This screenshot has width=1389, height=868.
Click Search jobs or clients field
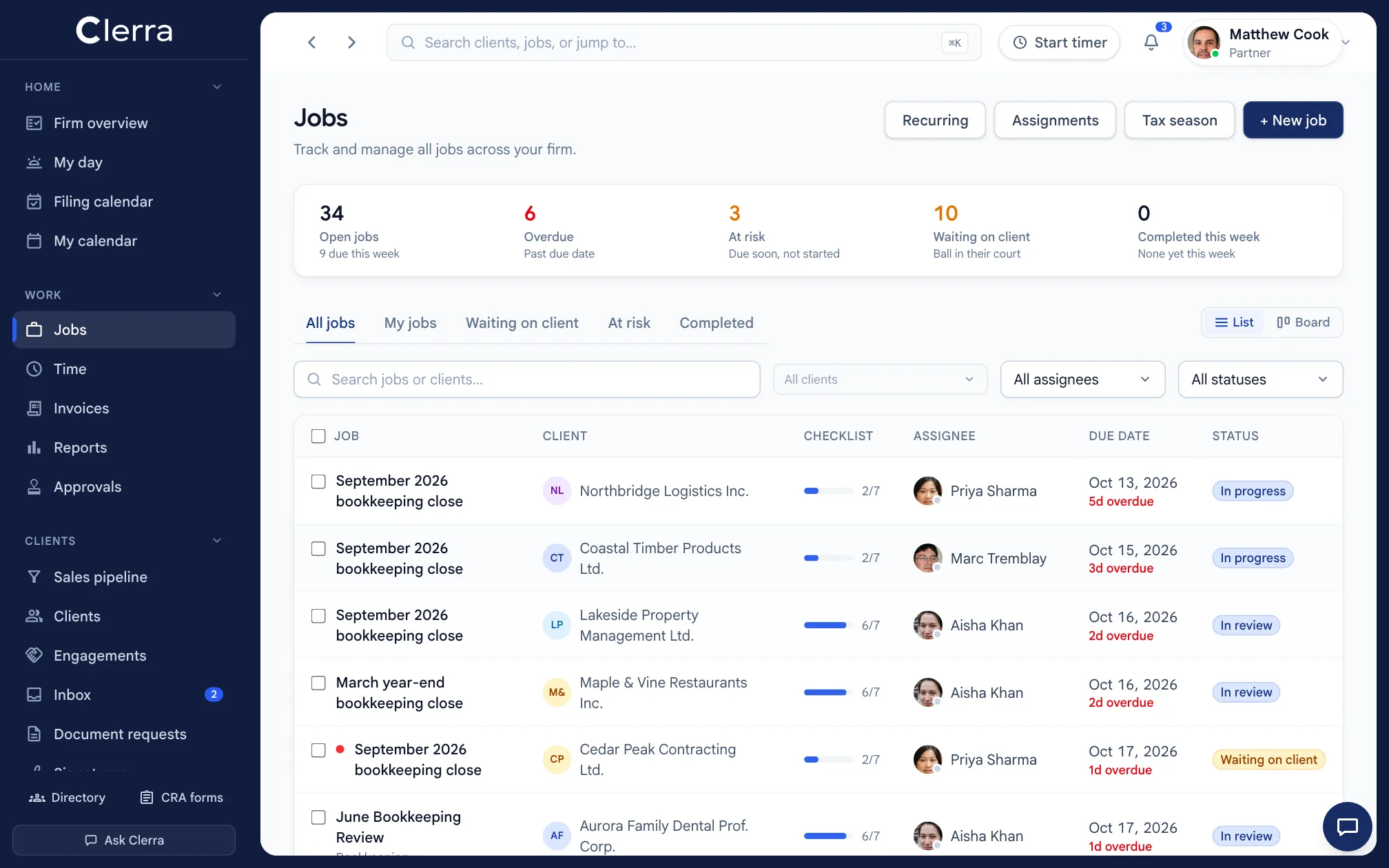coord(527,380)
